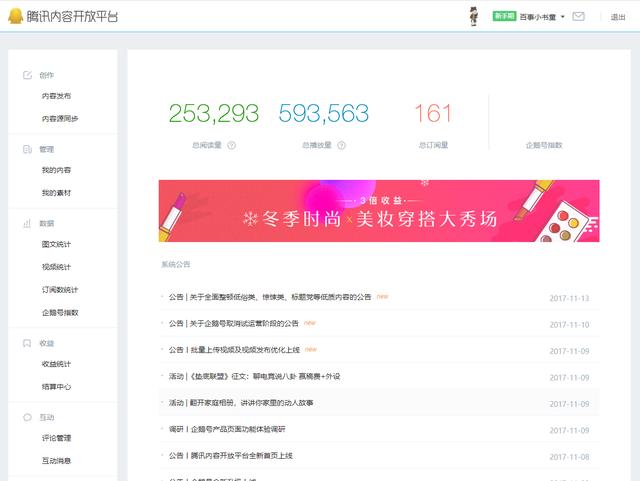The width and height of the screenshot is (640, 481).
Task: Click the 161 total subscriptions number
Action: point(433,113)
